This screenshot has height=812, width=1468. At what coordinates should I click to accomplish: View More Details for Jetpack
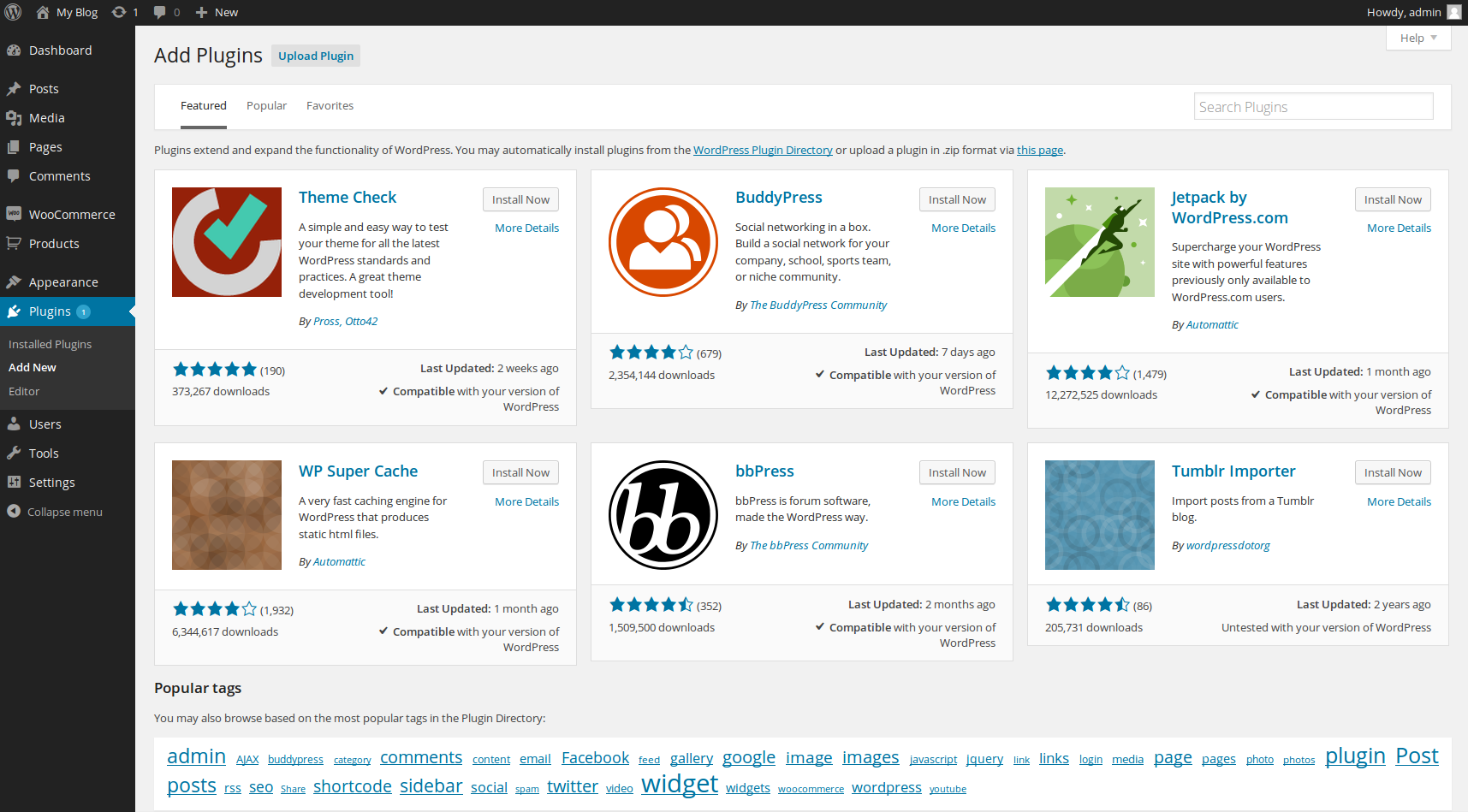point(1399,228)
